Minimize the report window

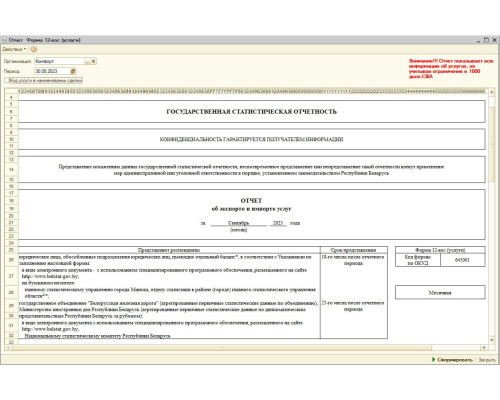point(479,40)
